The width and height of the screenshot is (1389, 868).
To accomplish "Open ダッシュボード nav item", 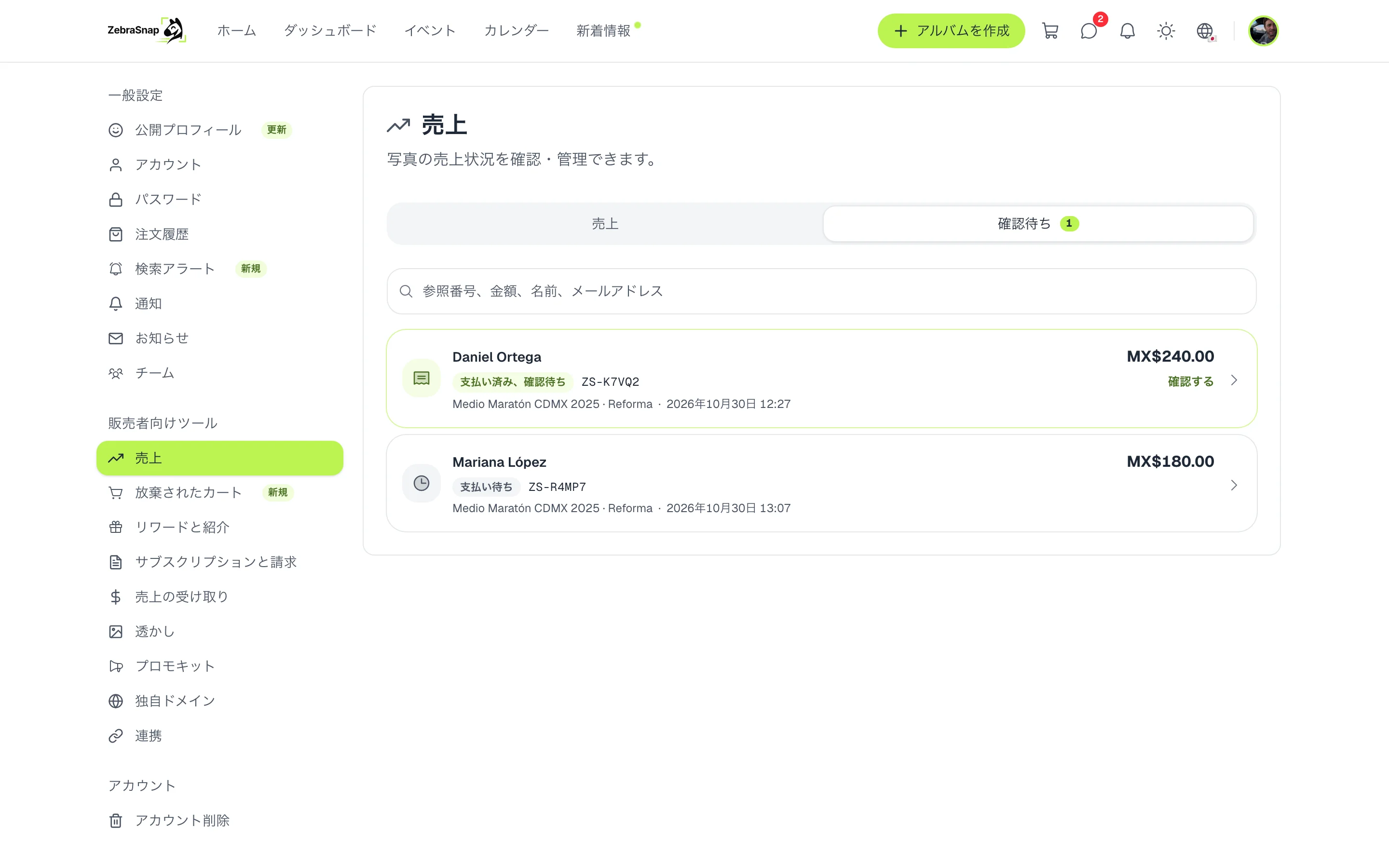I will coord(330,31).
